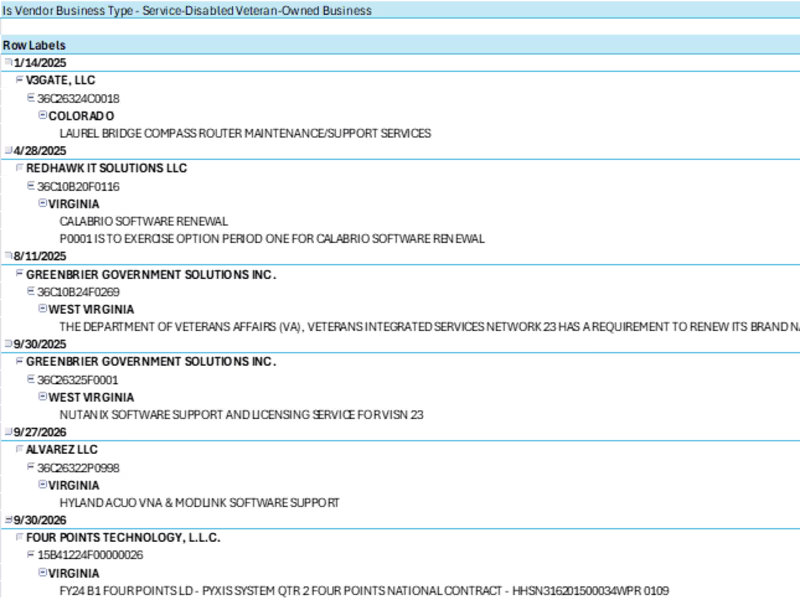
Task: Select the VETERANS INTEGRATED SERVICES NETWORK 23 description
Action: (x=430, y=327)
